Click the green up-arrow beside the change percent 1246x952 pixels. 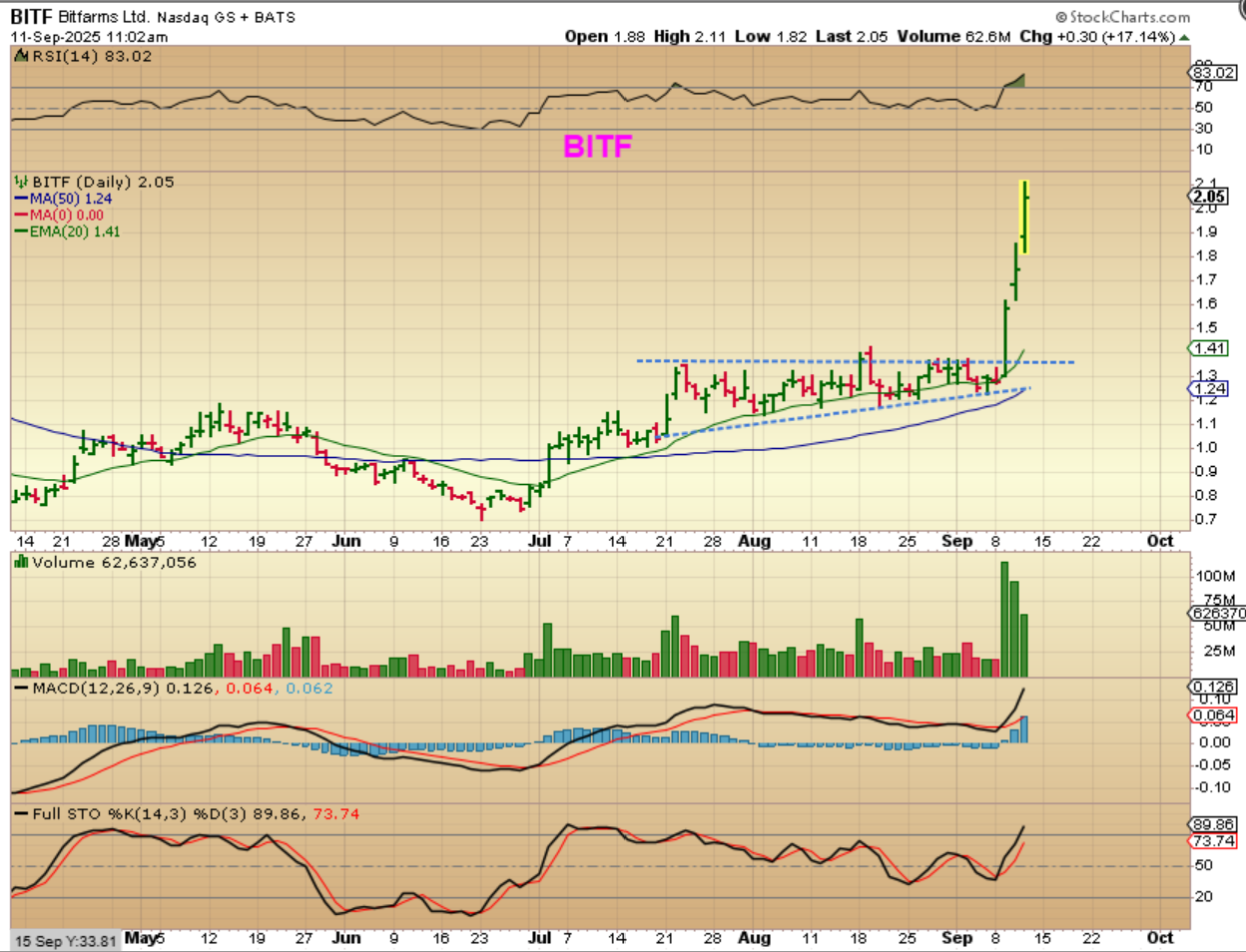coord(1184,37)
